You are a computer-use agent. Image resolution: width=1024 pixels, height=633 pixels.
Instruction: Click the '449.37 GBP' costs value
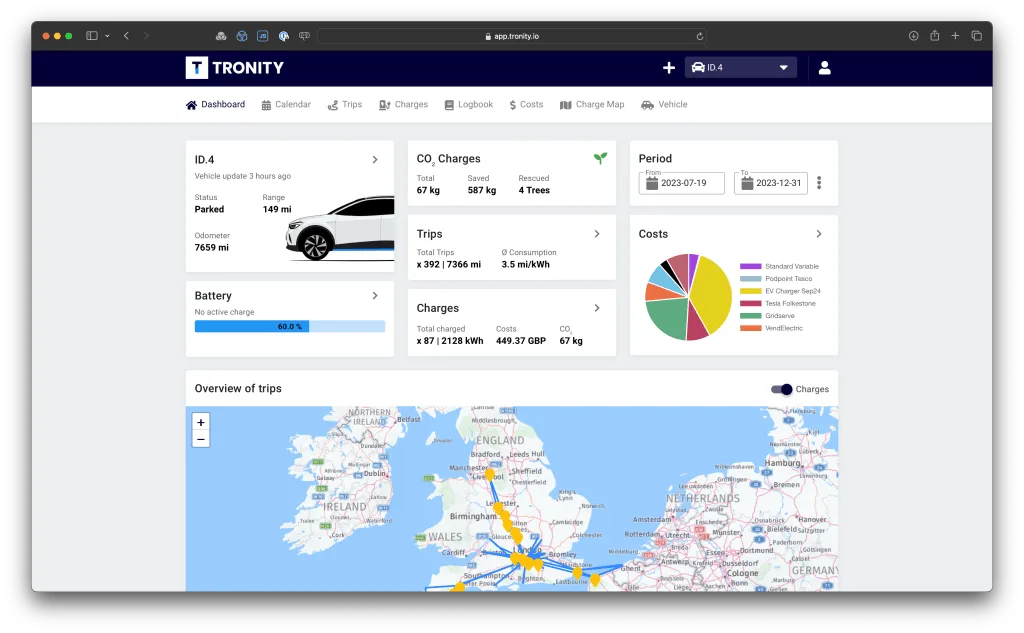coord(520,341)
